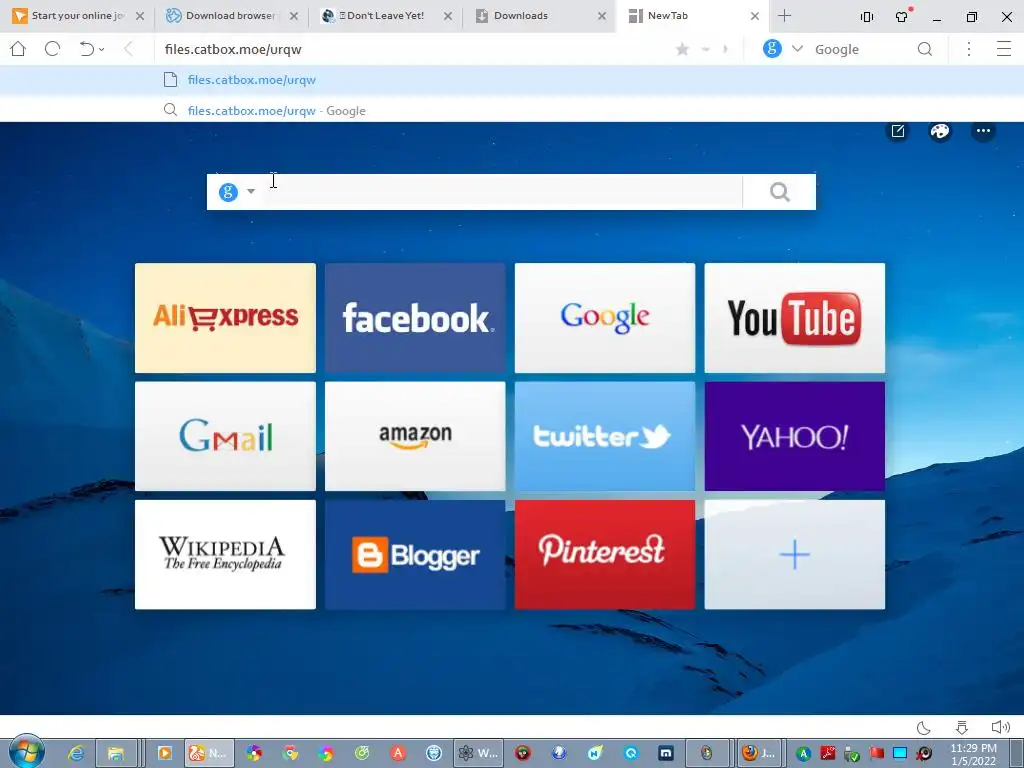Click the address bar showing files.catbox.moe/urqw
Viewport: 1024px width, 768px height.
click(411, 50)
